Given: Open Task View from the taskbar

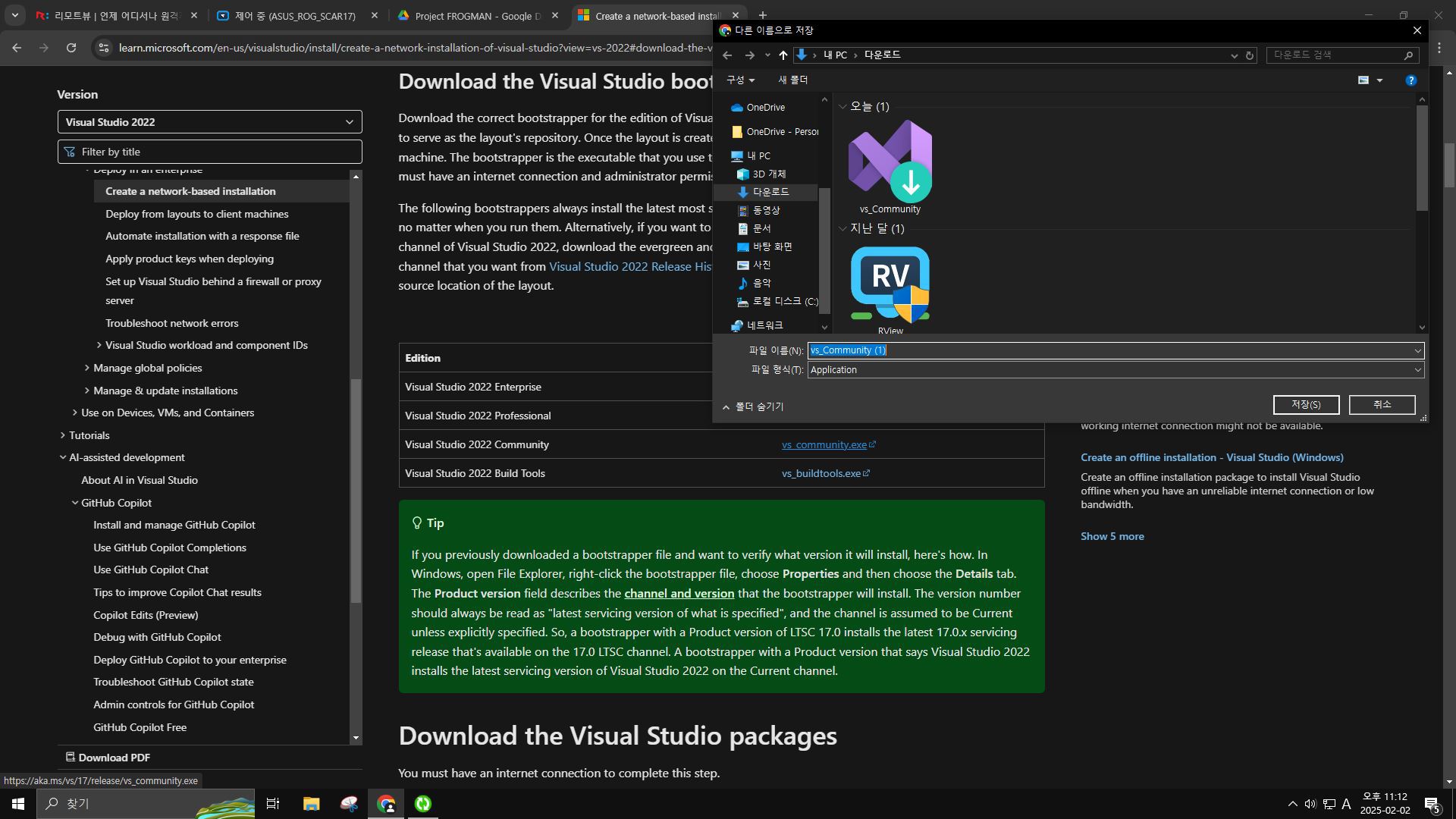Looking at the screenshot, I should click(x=273, y=804).
